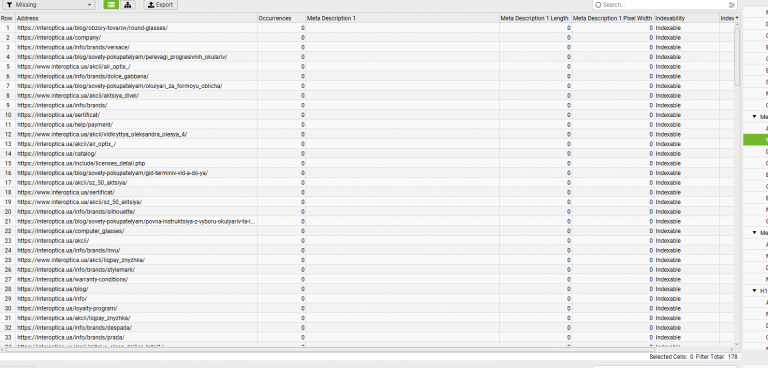The image size is (768, 368).
Task: Open search options icon in Search box
Action: (732, 5)
